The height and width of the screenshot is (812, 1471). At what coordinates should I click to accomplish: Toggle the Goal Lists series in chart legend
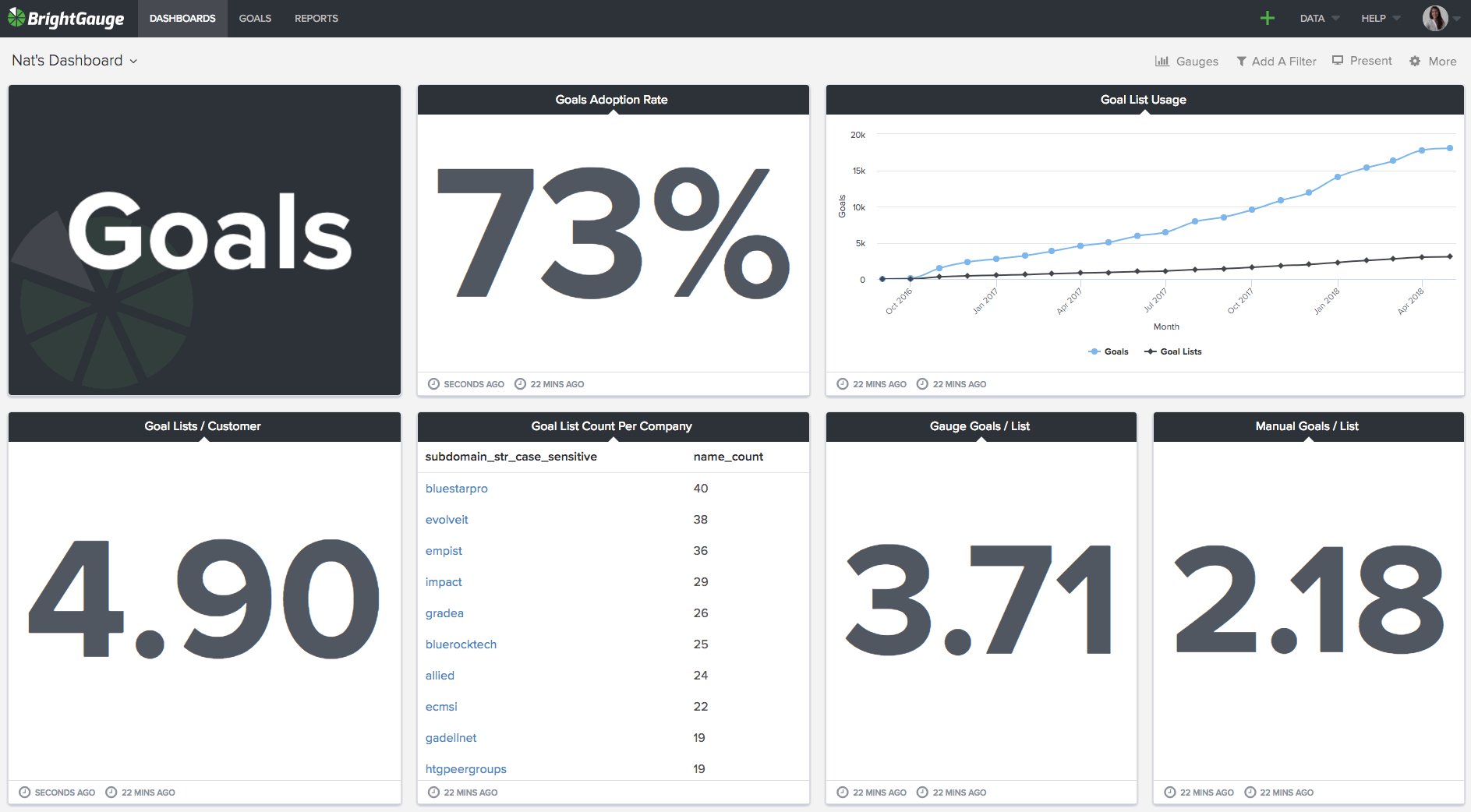1173,351
